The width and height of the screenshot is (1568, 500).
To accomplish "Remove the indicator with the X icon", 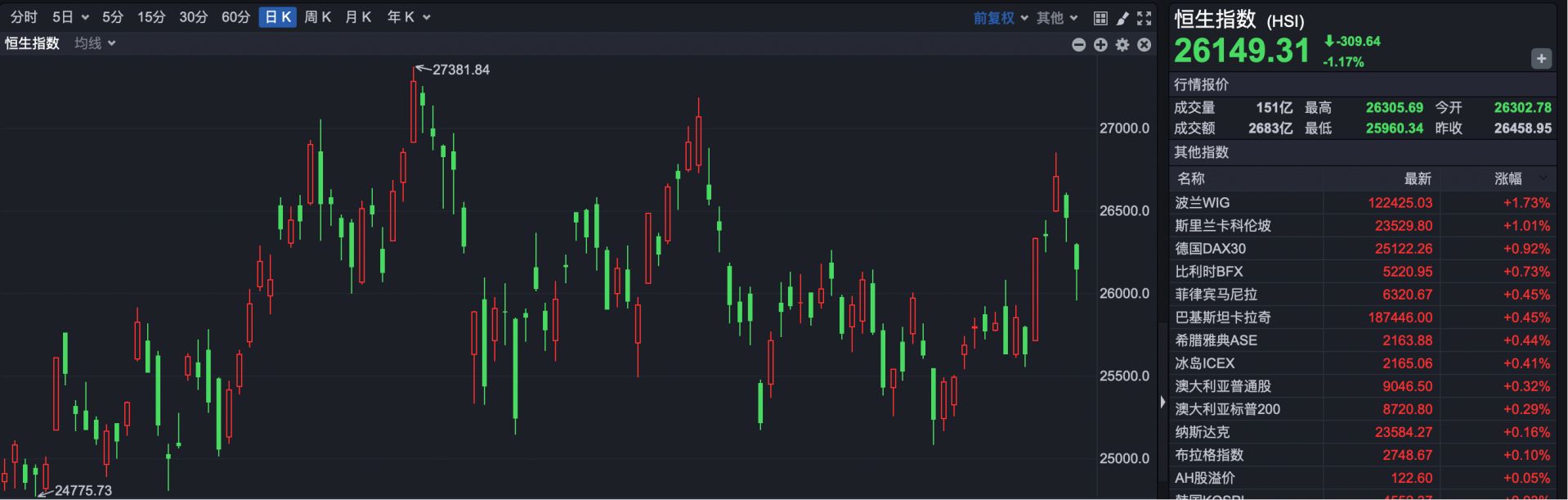I will coord(1145,45).
